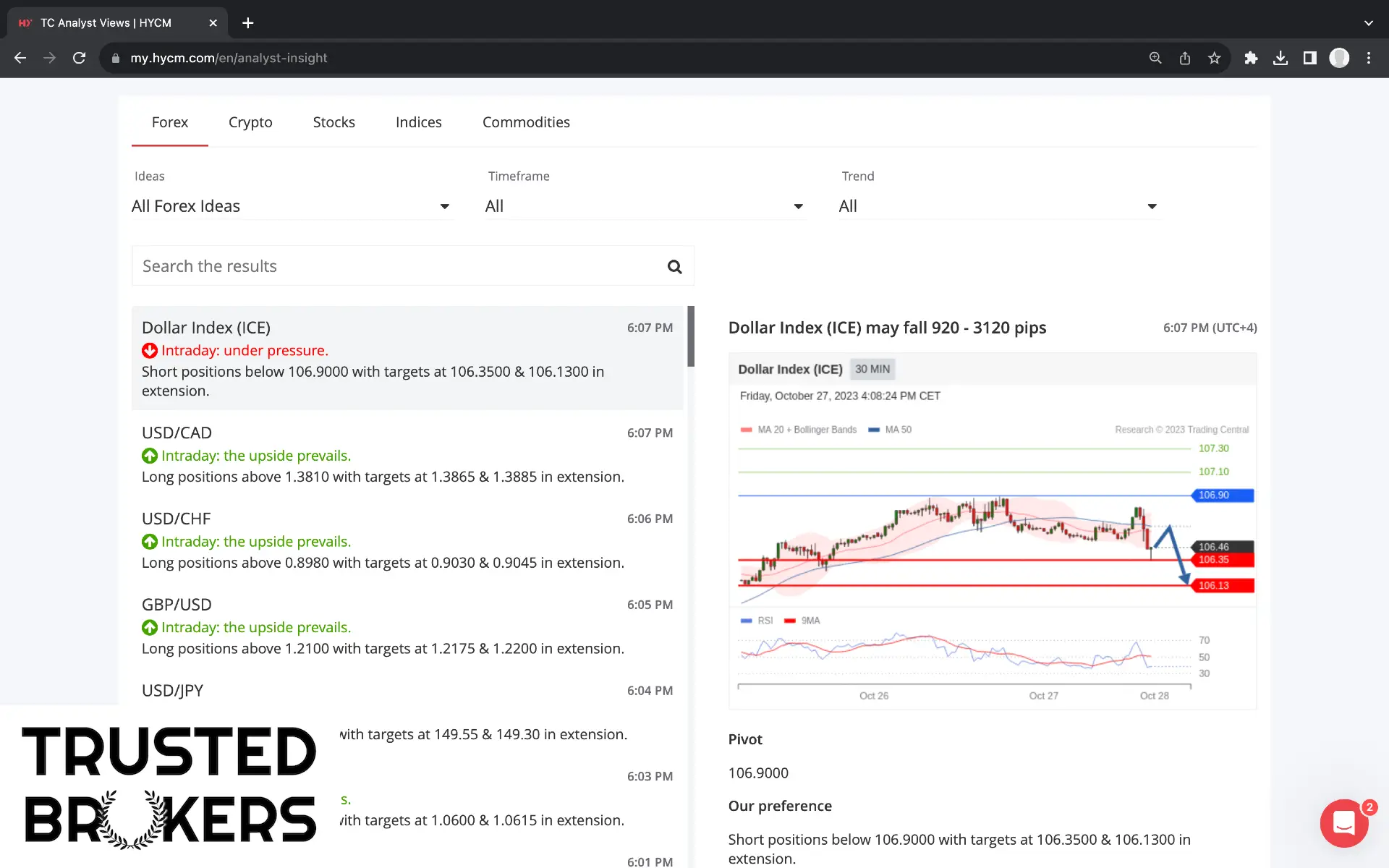Click 'Long positions above 1.3810' description text
The image size is (1389, 868).
[383, 477]
